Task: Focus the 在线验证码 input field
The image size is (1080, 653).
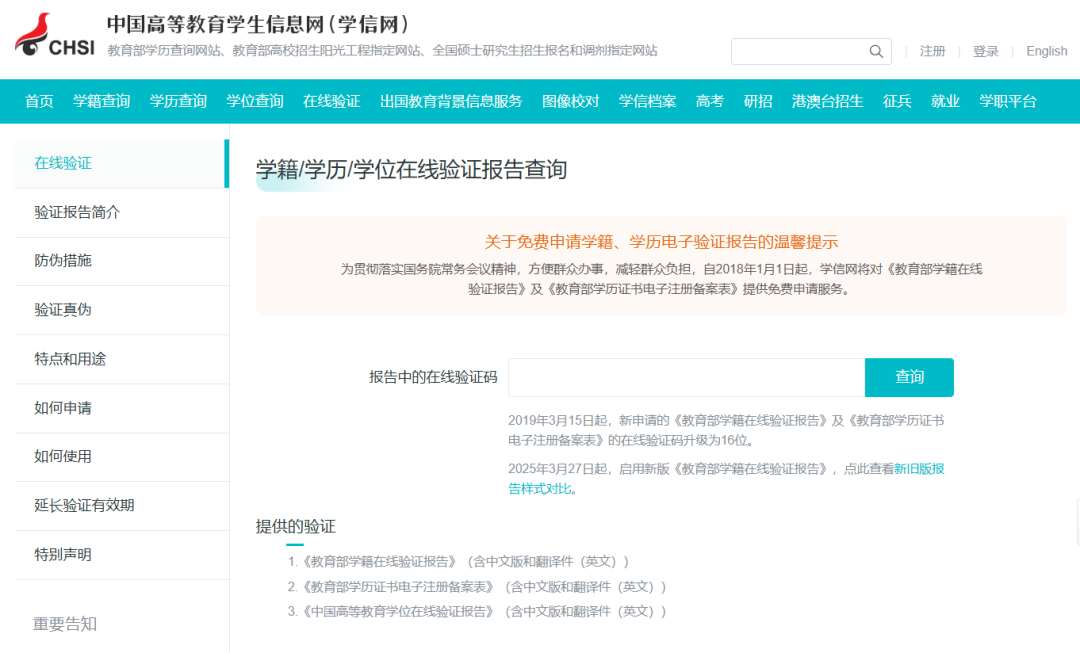Action: (686, 378)
